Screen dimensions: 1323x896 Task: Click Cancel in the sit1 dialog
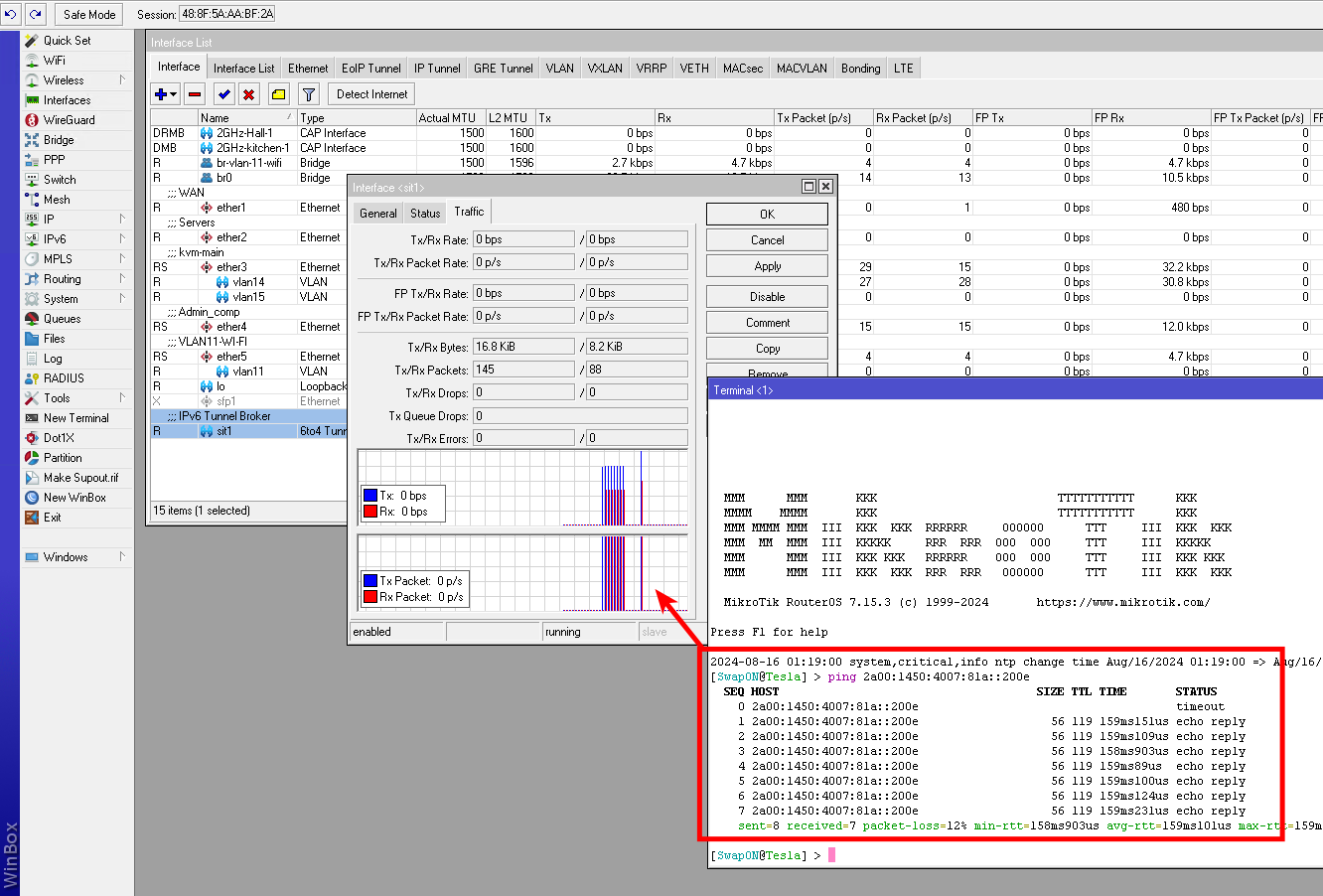click(x=767, y=240)
